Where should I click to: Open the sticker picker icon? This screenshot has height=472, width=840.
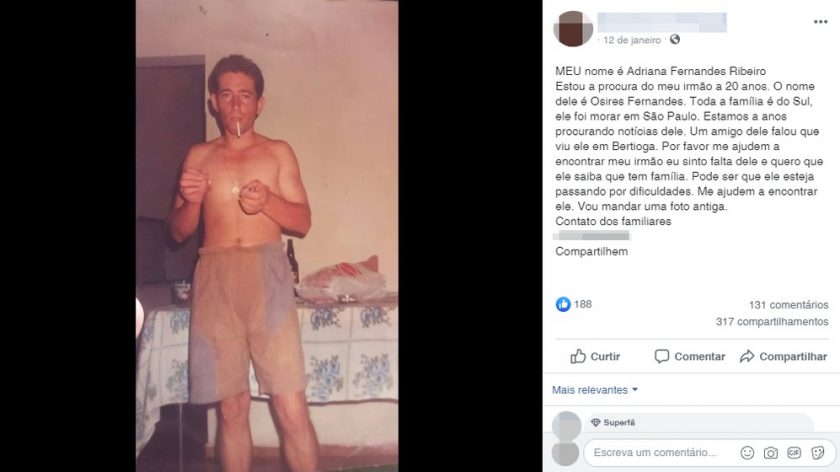(x=818, y=453)
